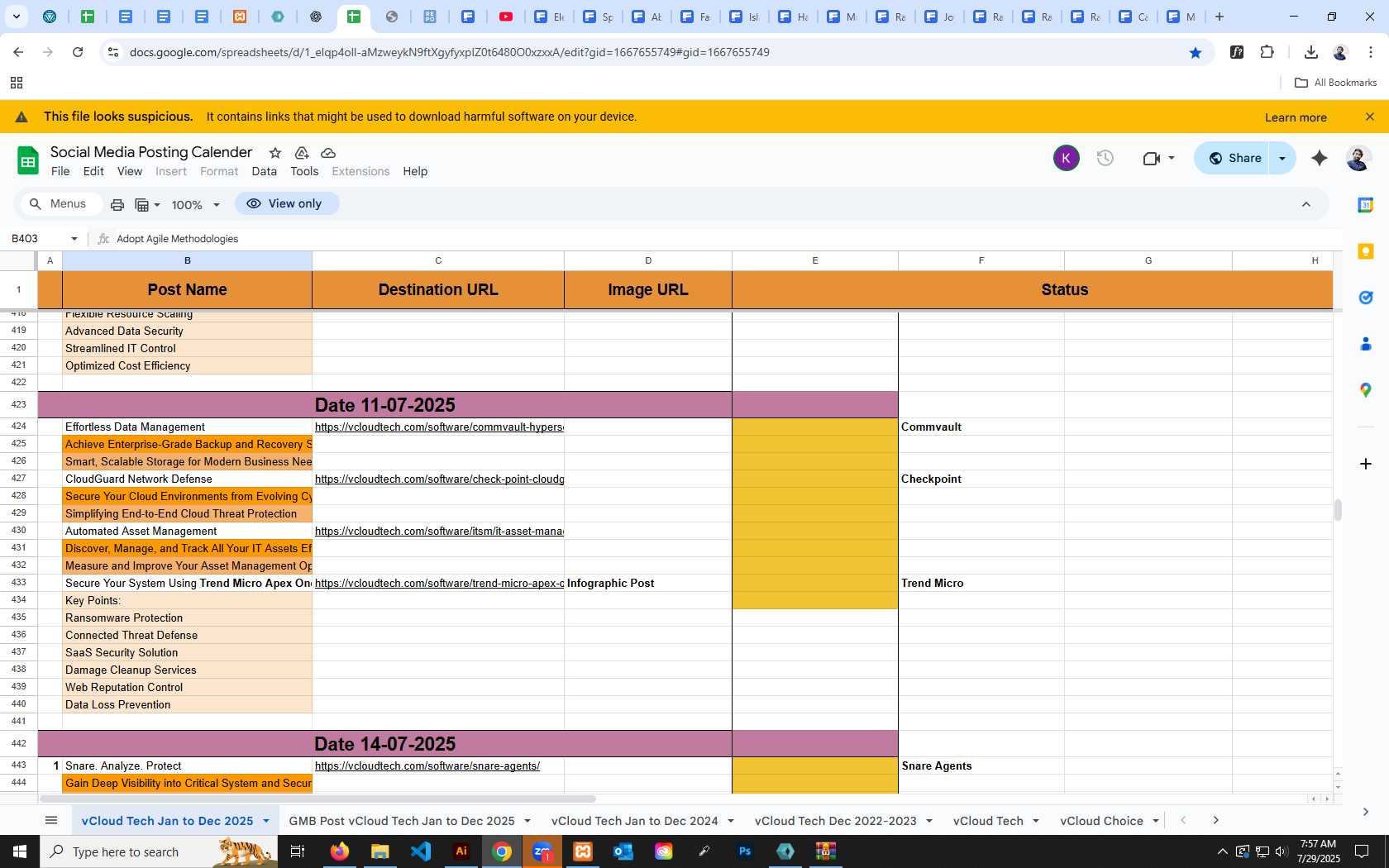Viewport: 1389px width, 868px height.
Task: Start a Meet call camera icon
Action: click(1151, 158)
